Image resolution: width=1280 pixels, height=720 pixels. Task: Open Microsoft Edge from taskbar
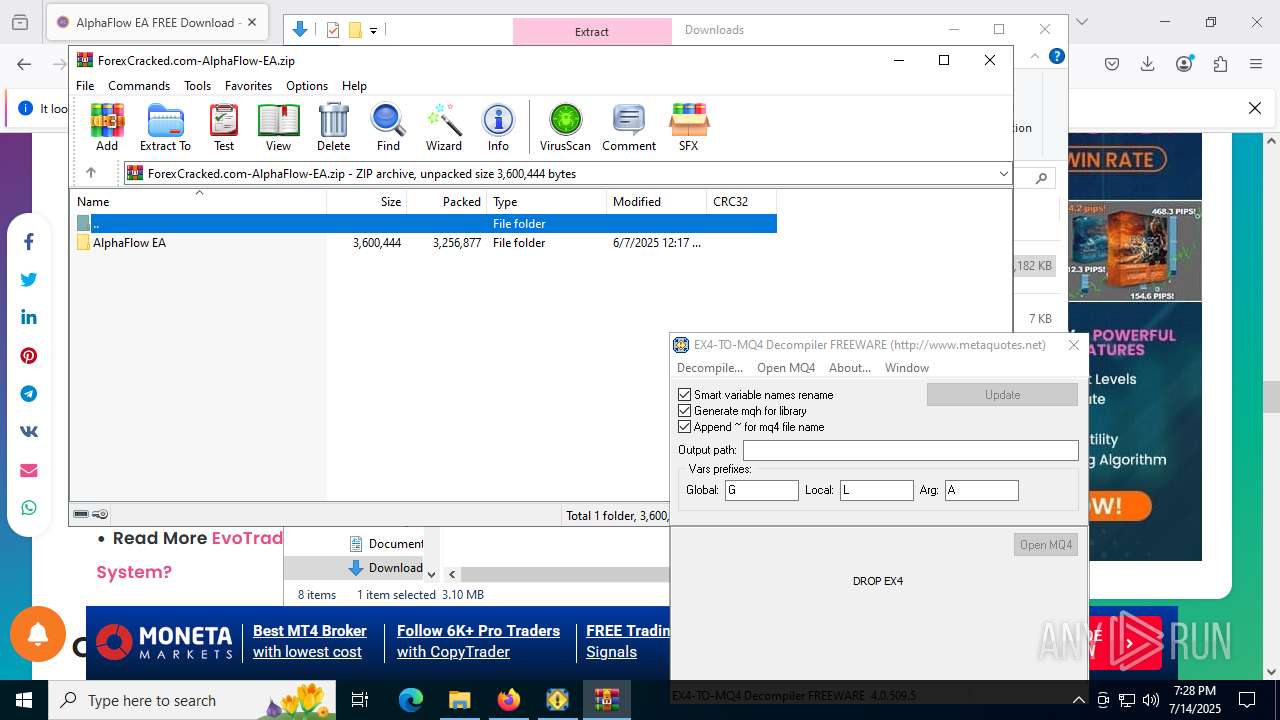(x=411, y=700)
